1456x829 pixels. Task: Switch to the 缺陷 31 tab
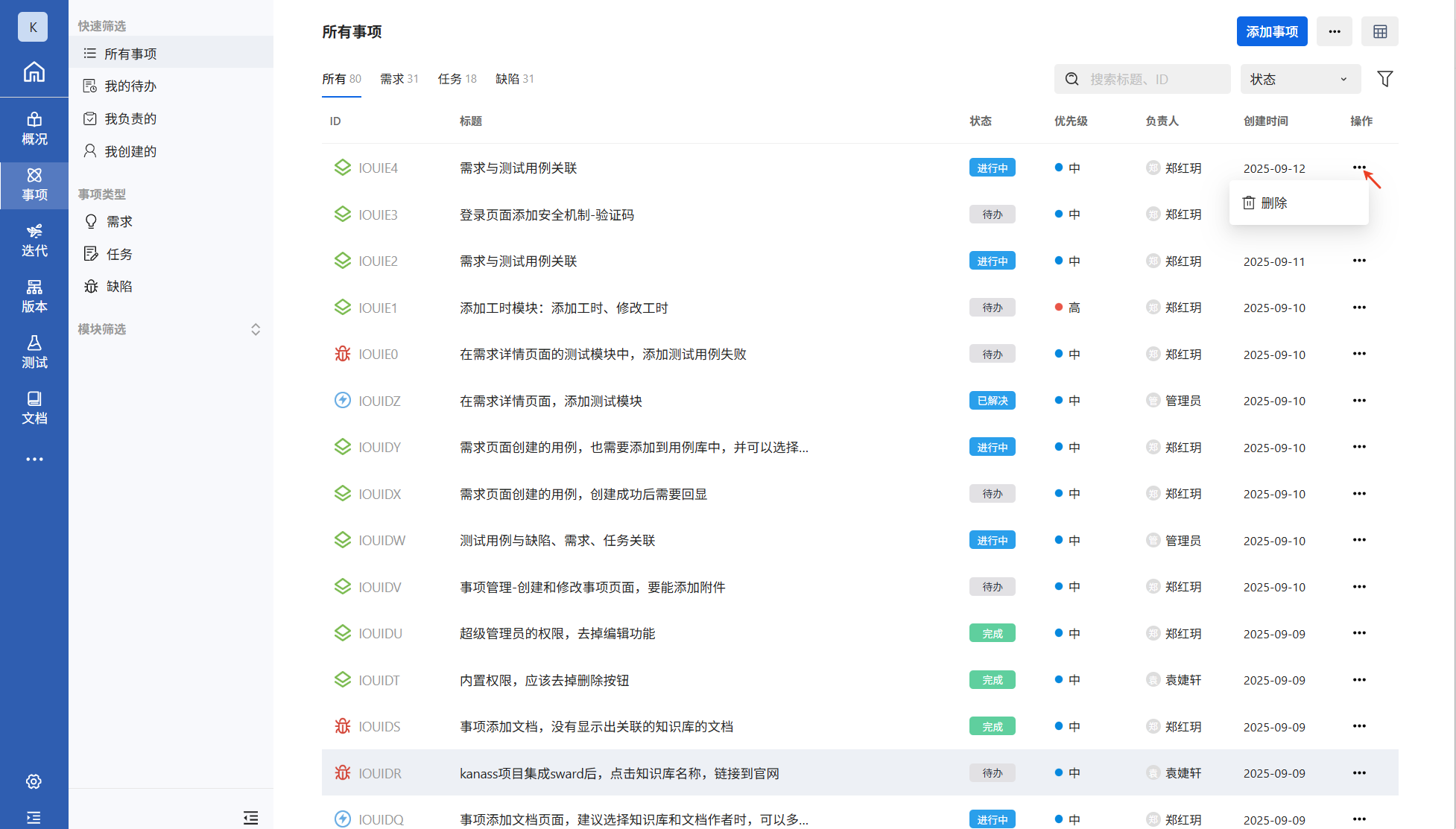pos(514,79)
